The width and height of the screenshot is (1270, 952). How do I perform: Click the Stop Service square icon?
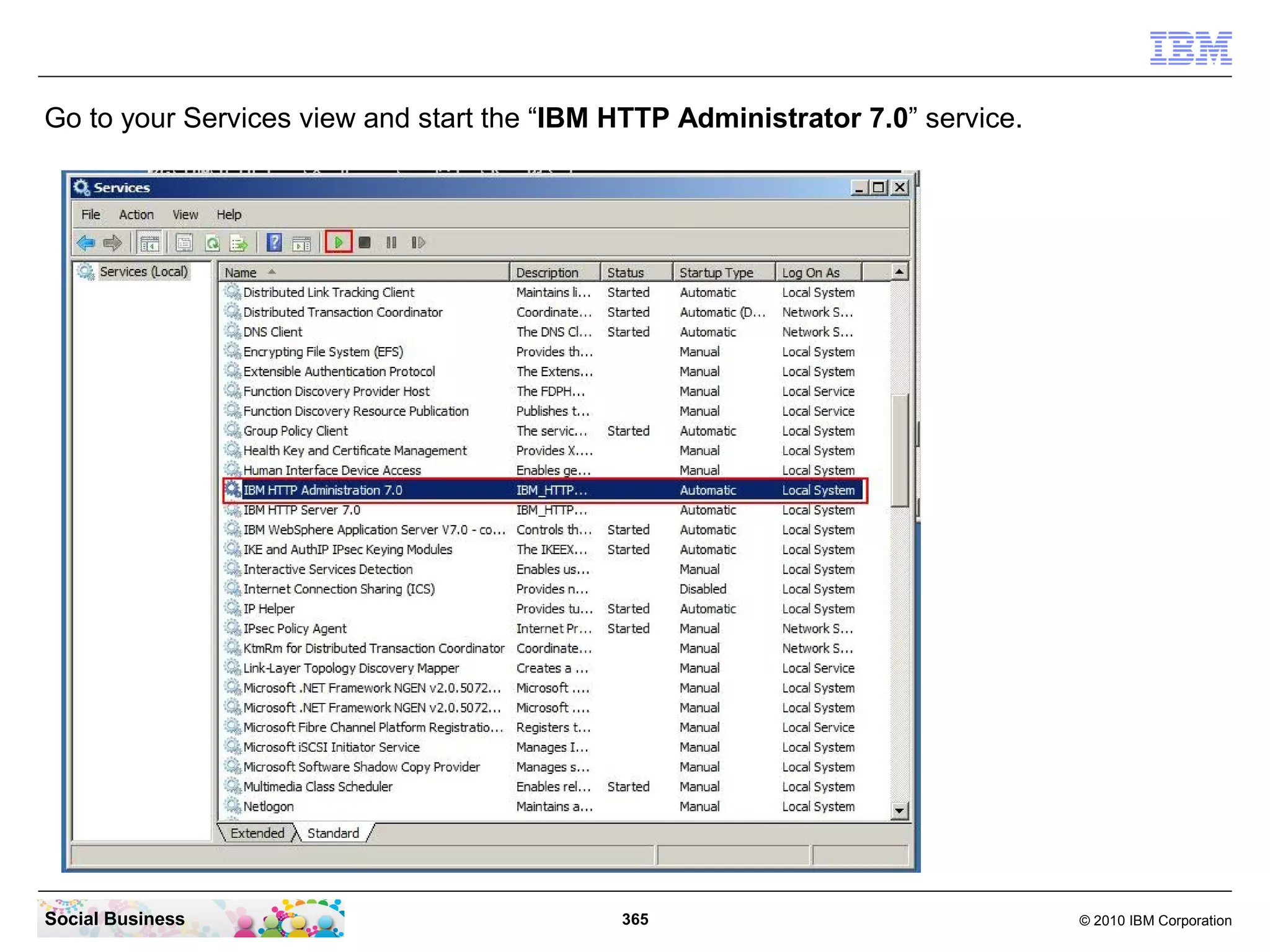tap(365, 242)
